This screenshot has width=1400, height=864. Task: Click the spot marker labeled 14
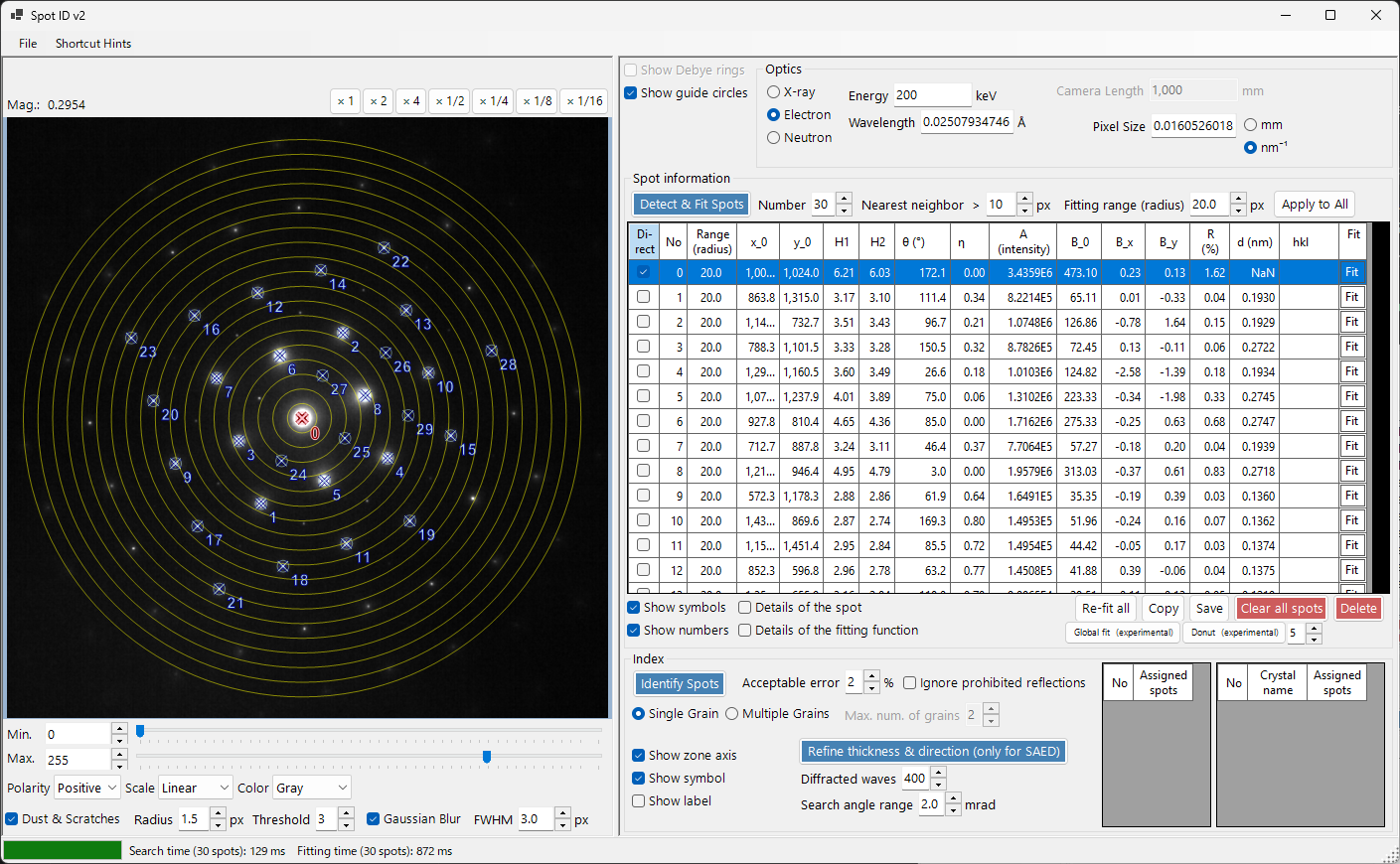point(321,270)
